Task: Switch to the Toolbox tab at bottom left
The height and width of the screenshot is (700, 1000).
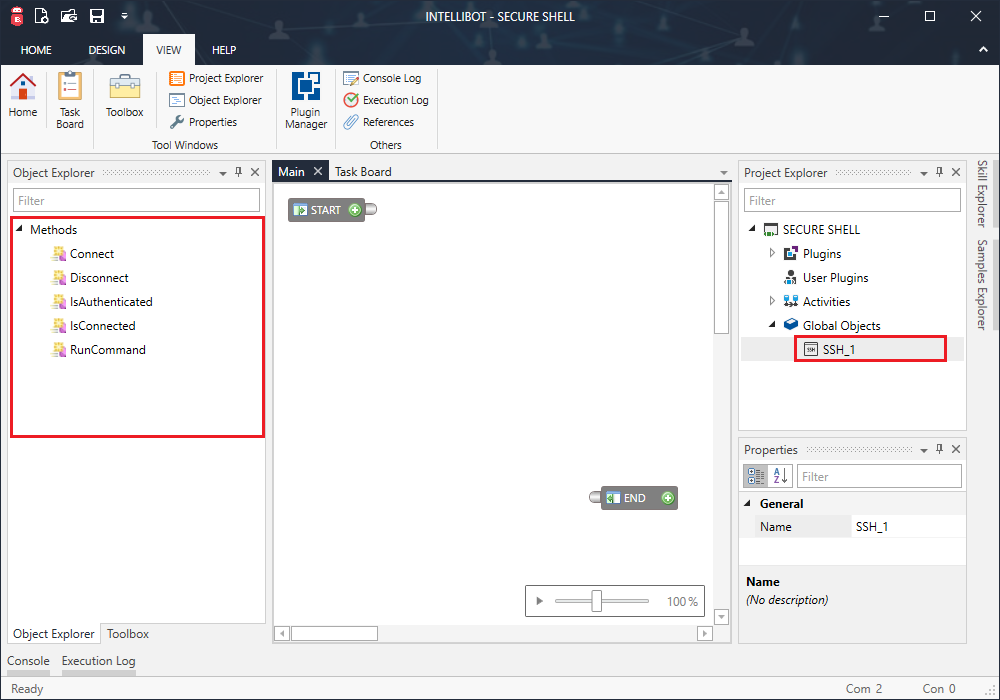Action: point(127,633)
